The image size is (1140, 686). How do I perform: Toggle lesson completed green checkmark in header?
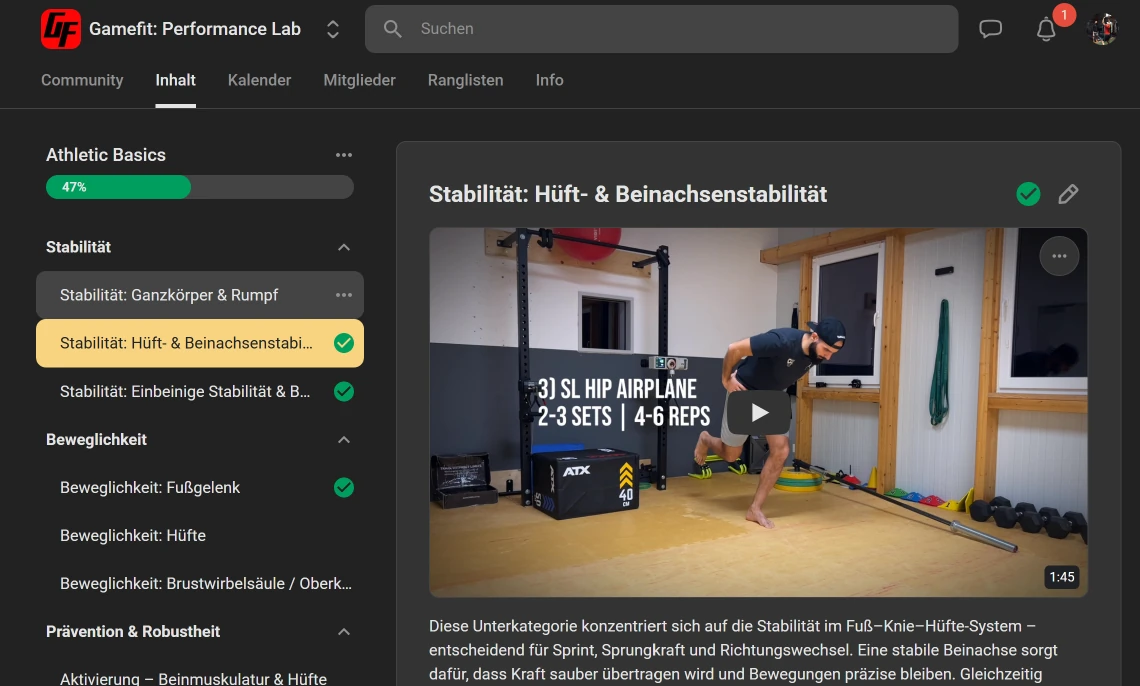pyautogui.click(x=1028, y=194)
